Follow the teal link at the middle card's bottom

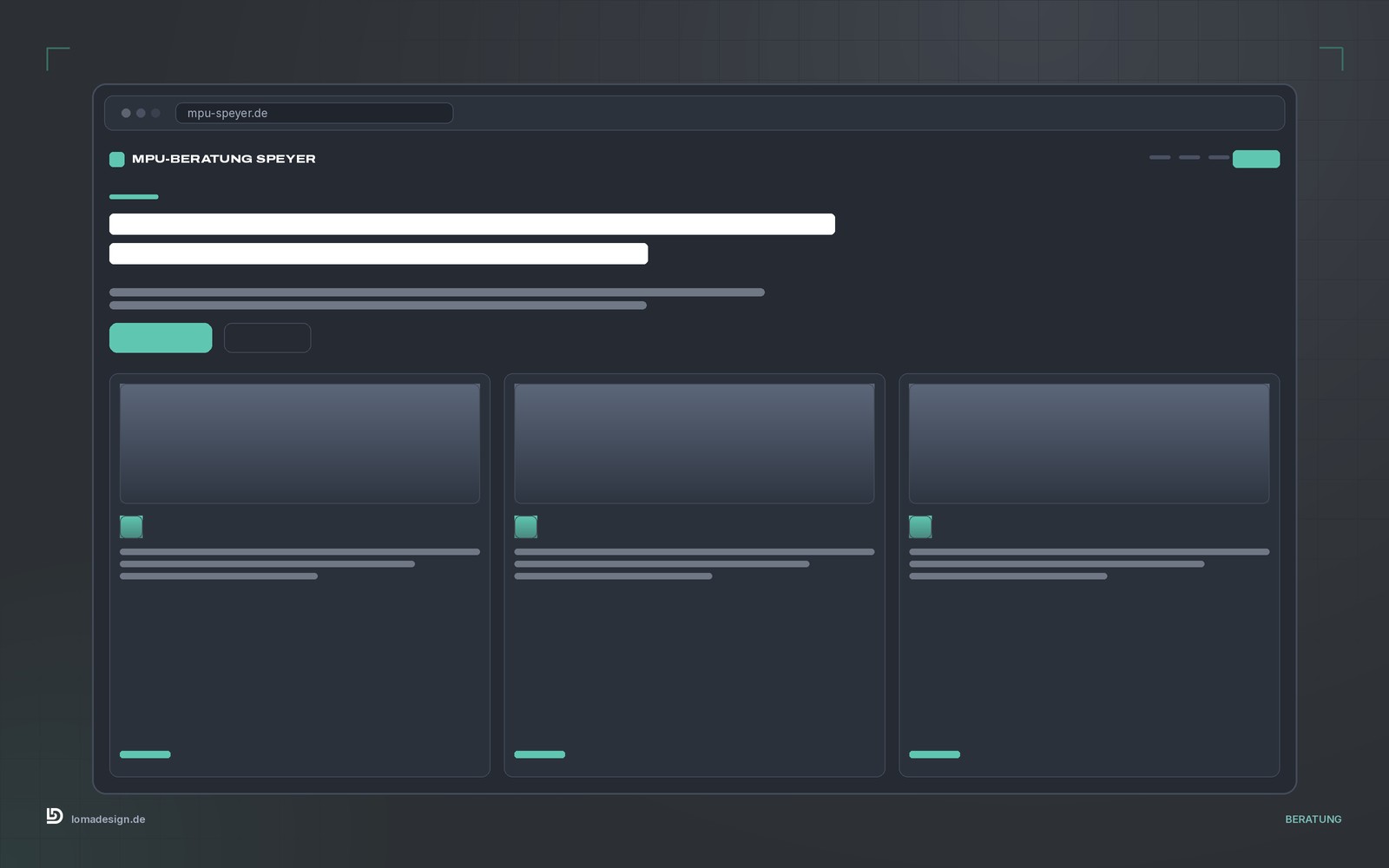click(540, 754)
